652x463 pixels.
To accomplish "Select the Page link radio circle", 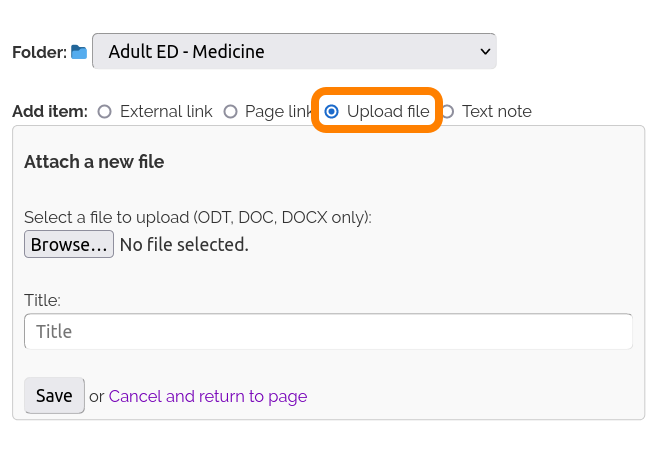I will tap(230, 112).
